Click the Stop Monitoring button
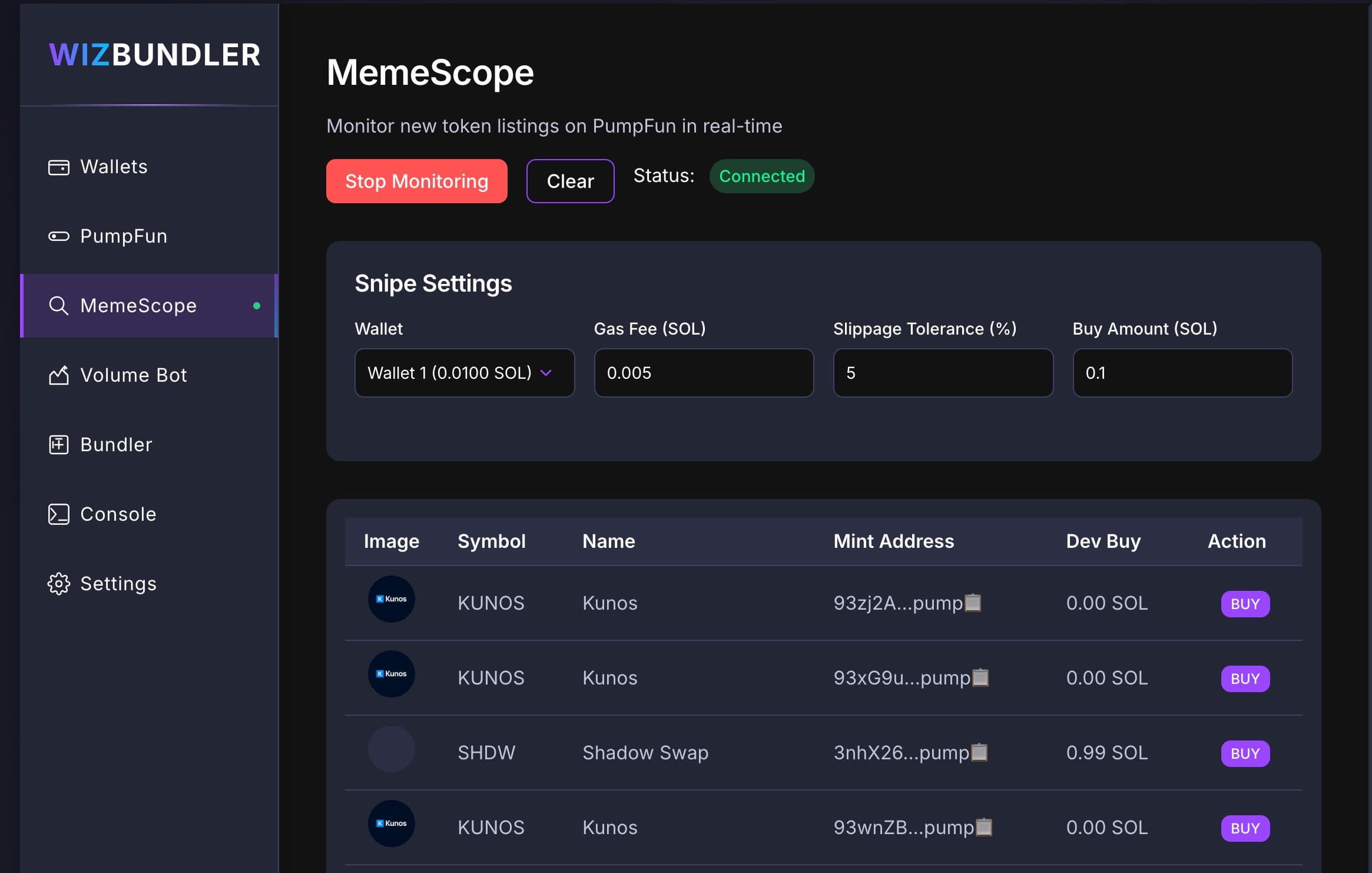Screen dimensions: 1372x873 point(417,181)
